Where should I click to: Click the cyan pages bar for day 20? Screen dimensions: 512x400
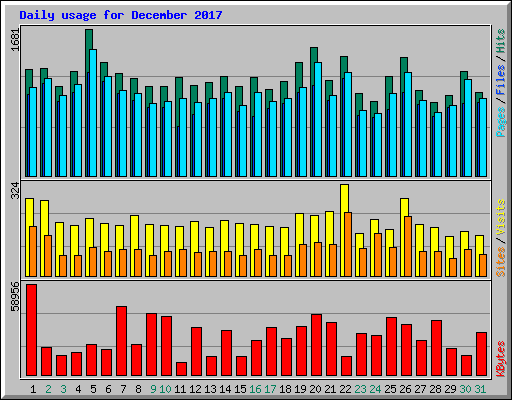pos(318,119)
